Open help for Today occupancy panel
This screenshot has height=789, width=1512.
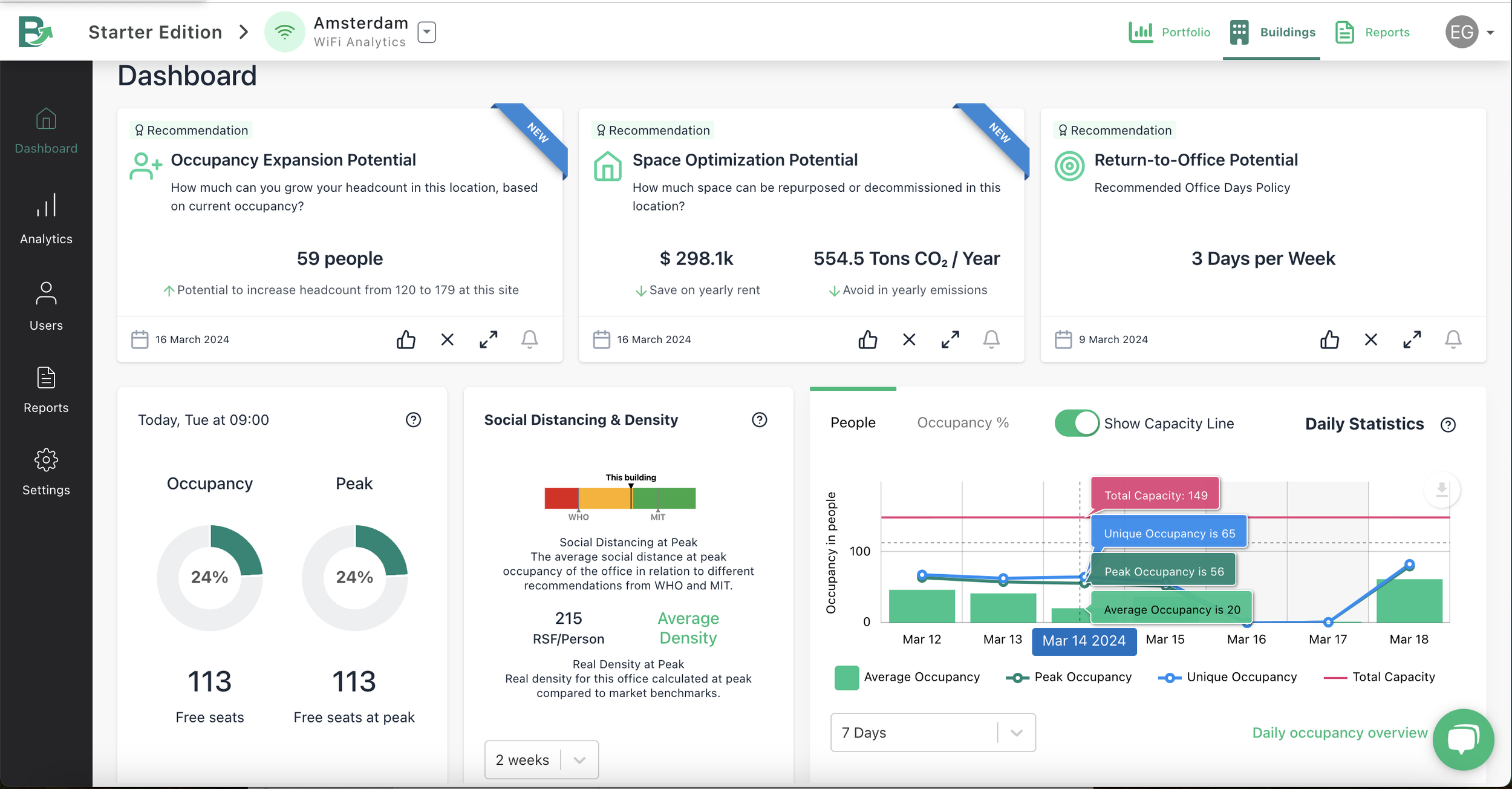pos(413,420)
